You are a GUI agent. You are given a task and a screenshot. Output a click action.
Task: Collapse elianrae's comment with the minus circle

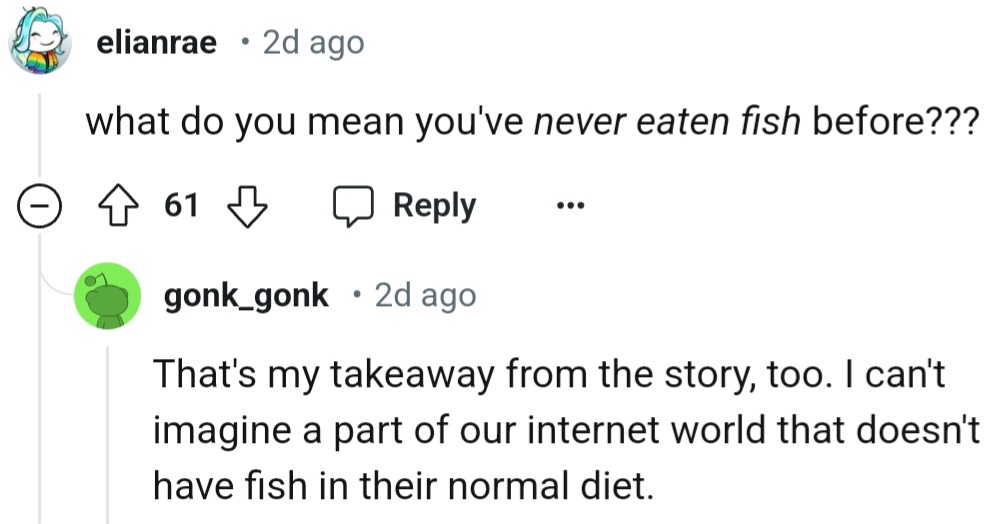tap(40, 207)
